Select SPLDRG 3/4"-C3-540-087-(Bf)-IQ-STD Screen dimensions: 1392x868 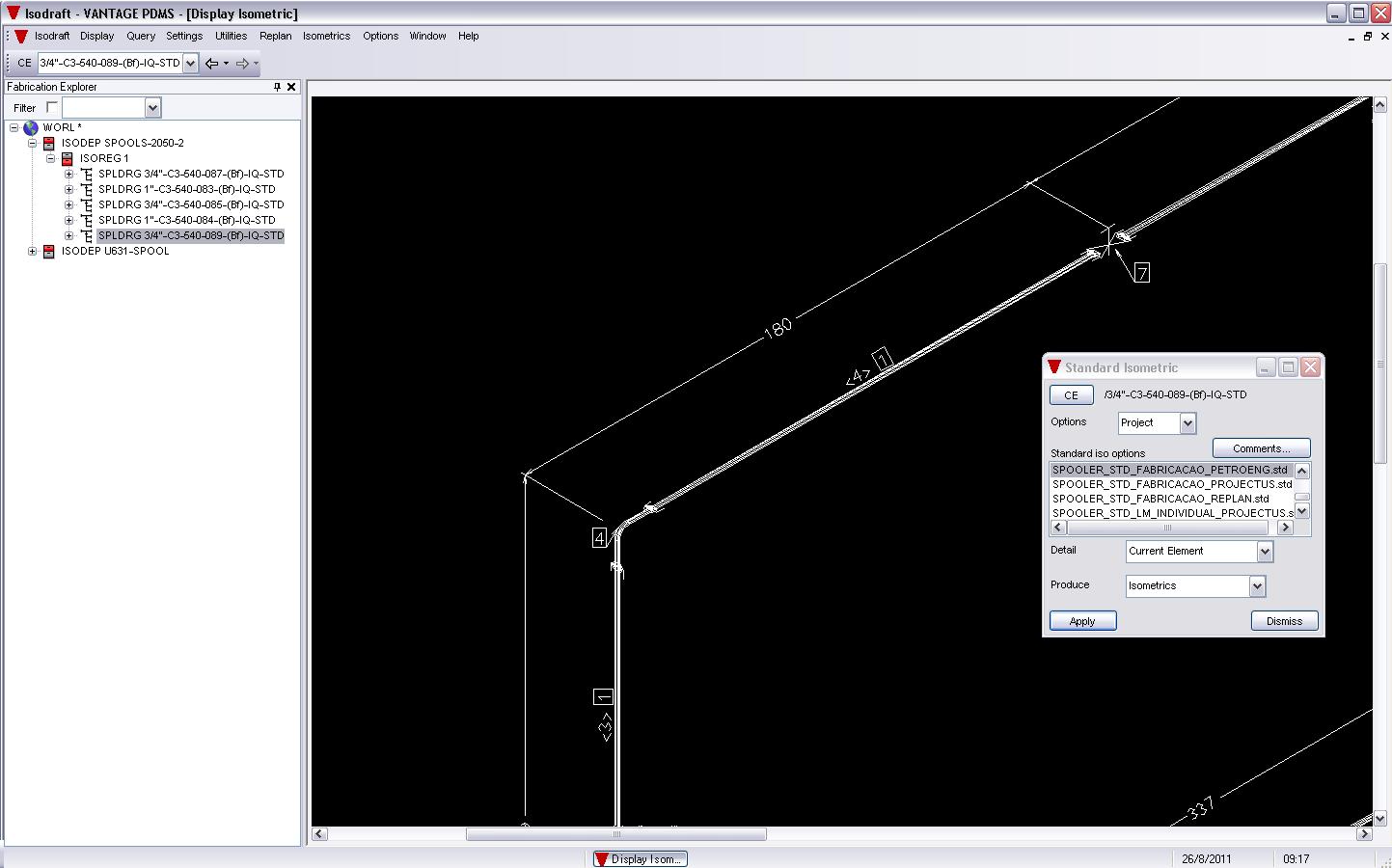[x=191, y=174]
